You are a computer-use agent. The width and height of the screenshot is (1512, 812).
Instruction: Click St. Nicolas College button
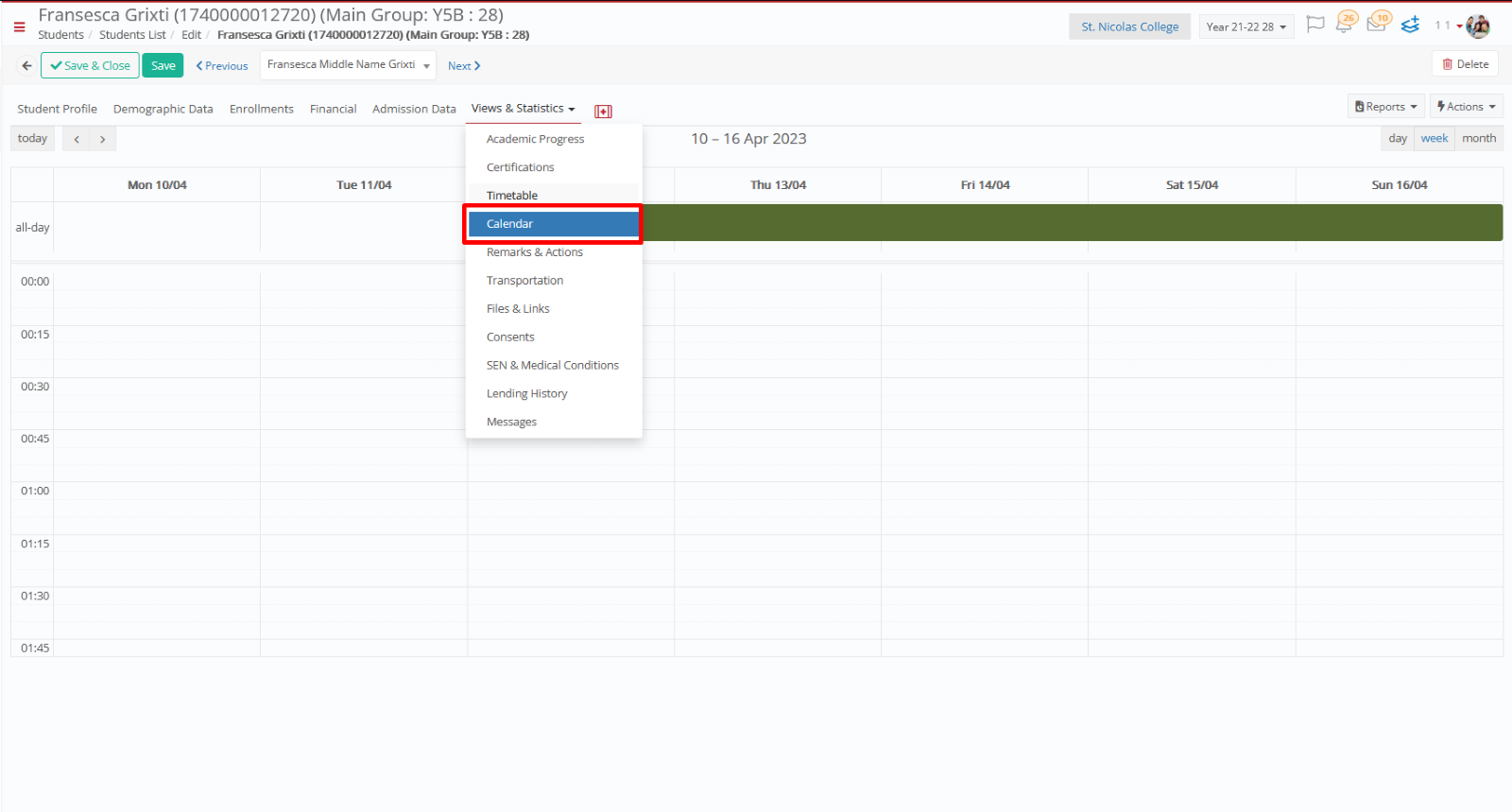pyautogui.click(x=1130, y=27)
